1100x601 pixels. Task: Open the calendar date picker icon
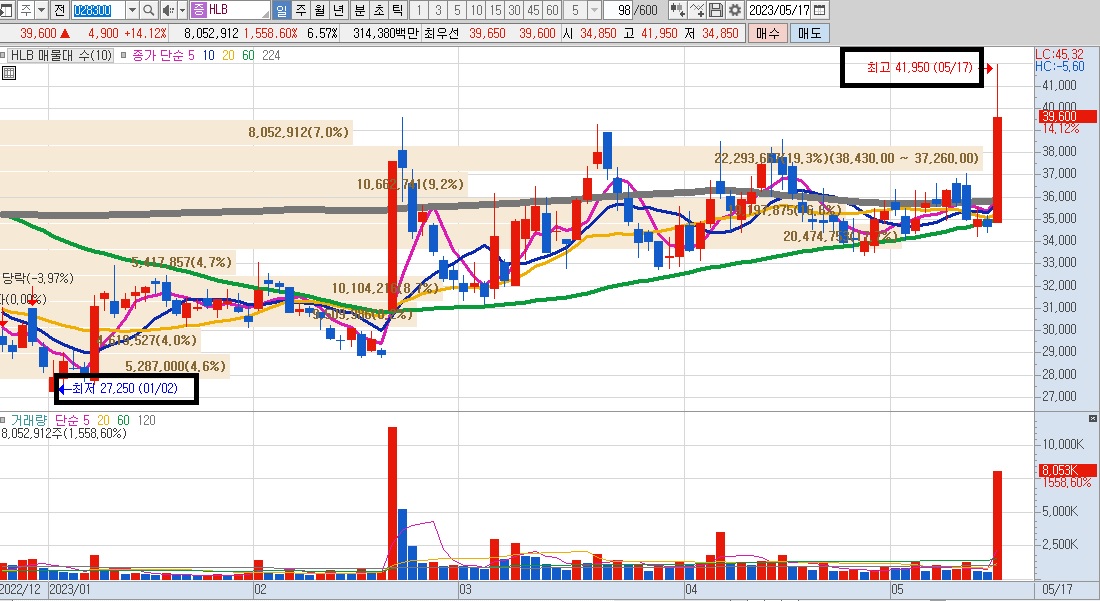click(819, 10)
